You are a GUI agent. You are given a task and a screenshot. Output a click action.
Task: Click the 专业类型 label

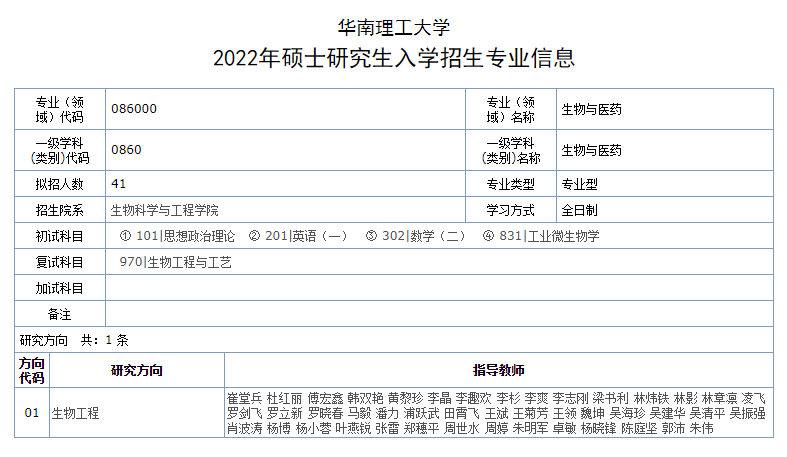click(x=510, y=184)
